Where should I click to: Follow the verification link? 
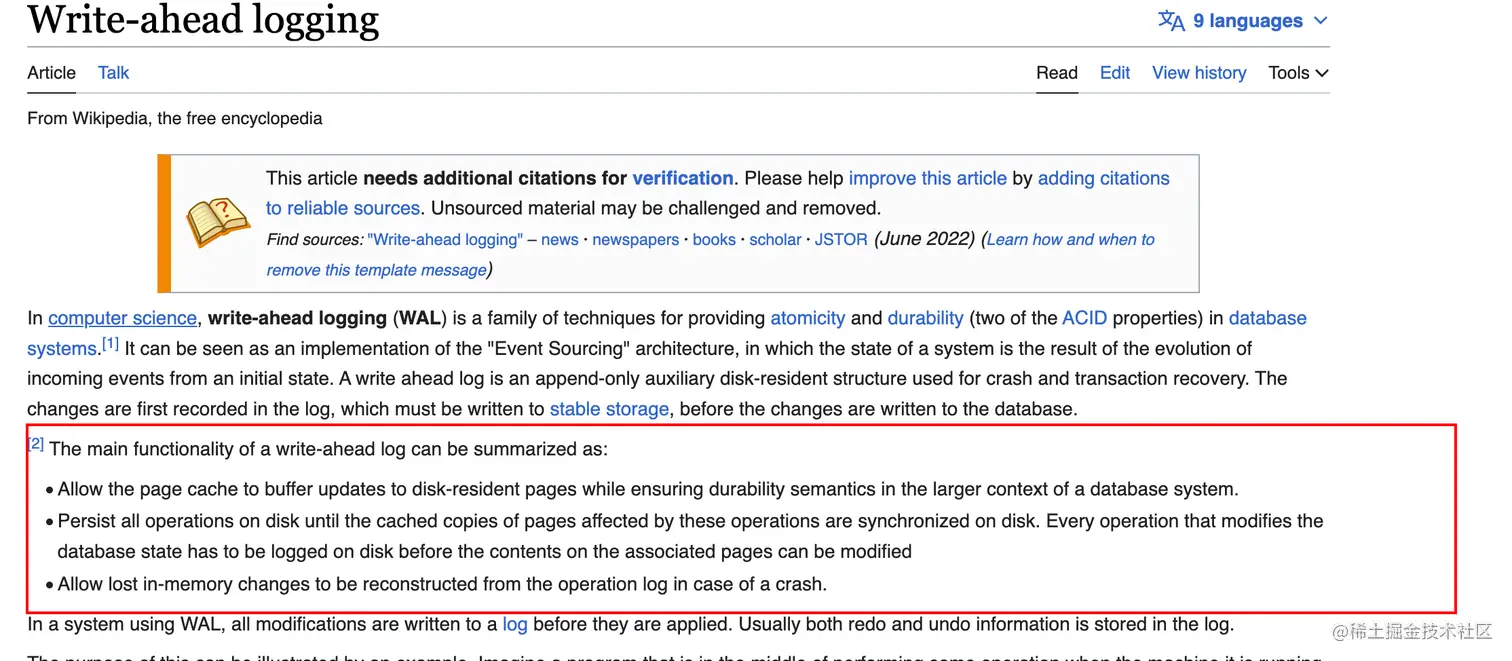683,178
